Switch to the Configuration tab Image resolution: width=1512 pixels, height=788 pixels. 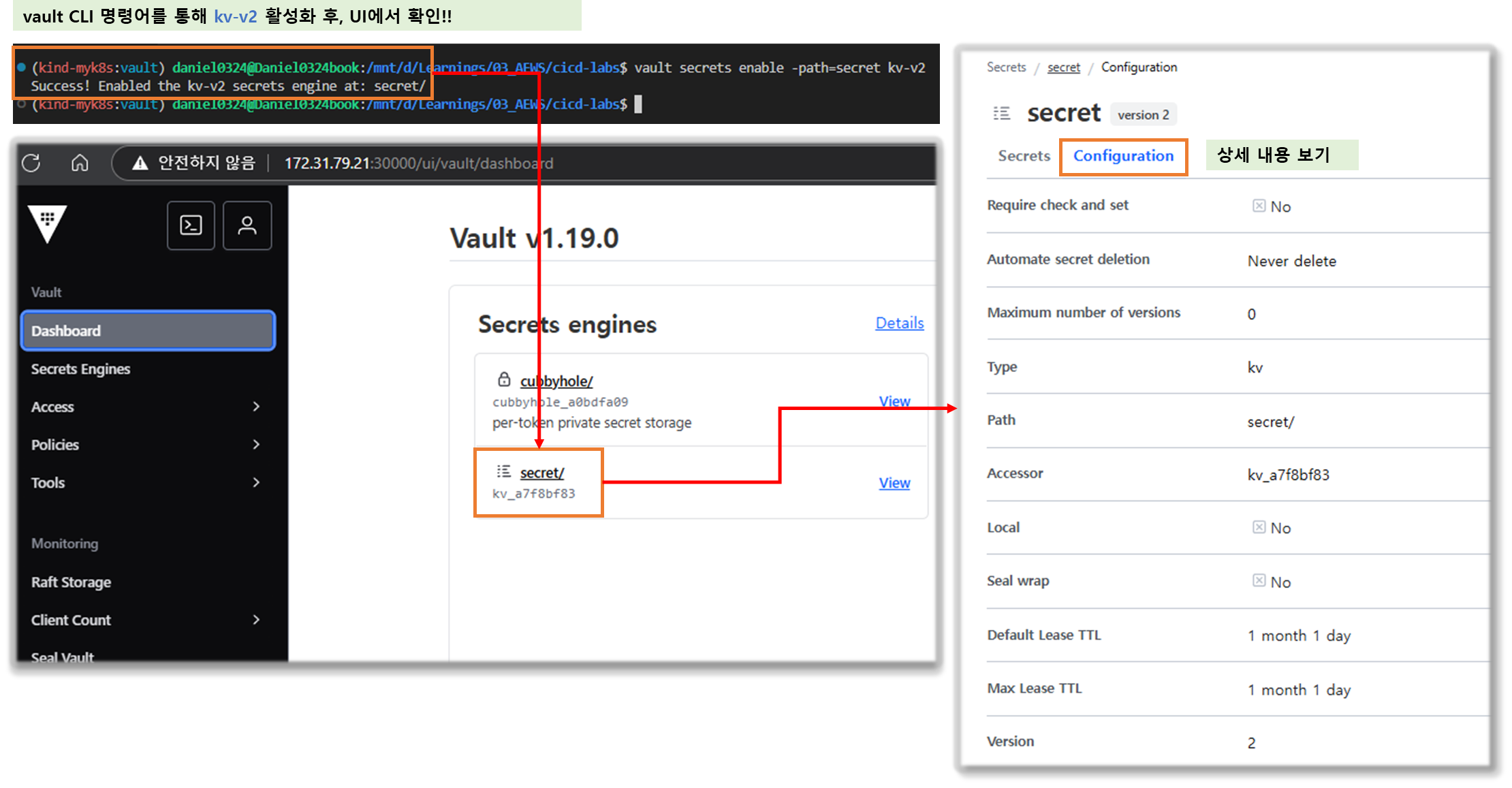1124,156
